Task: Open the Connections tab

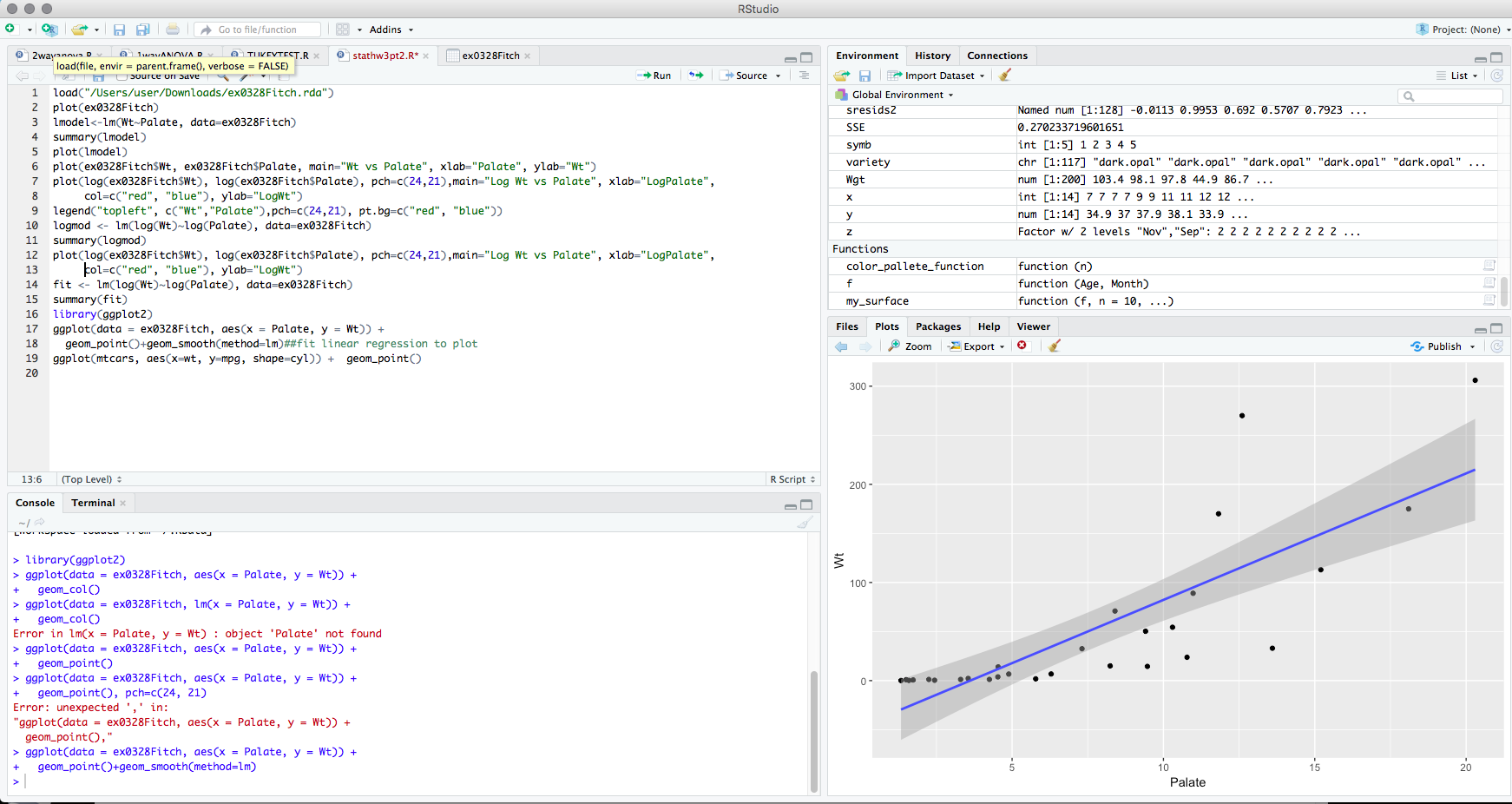Action: [997, 56]
